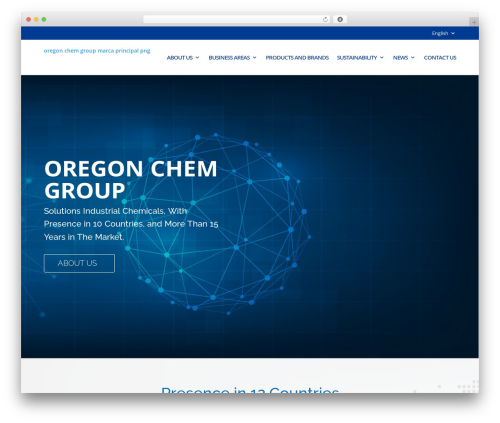Open the About Us menu
500x423 pixels.
[x=180, y=58]
